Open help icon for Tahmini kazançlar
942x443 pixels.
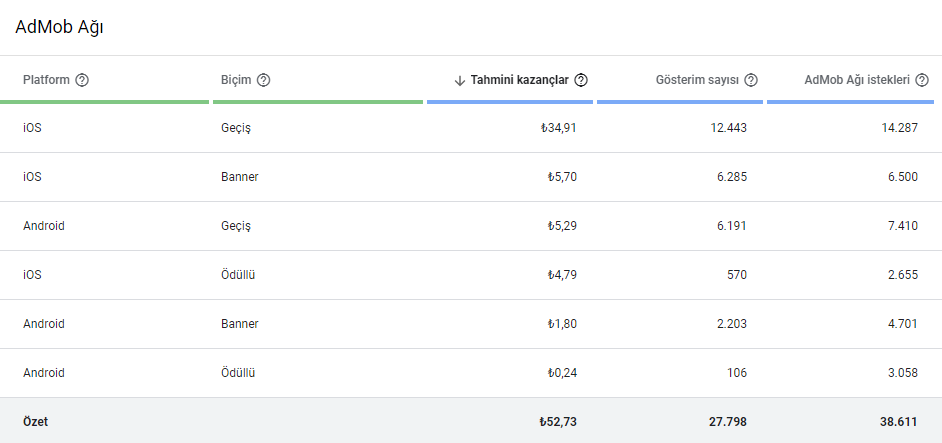[581, 80]
